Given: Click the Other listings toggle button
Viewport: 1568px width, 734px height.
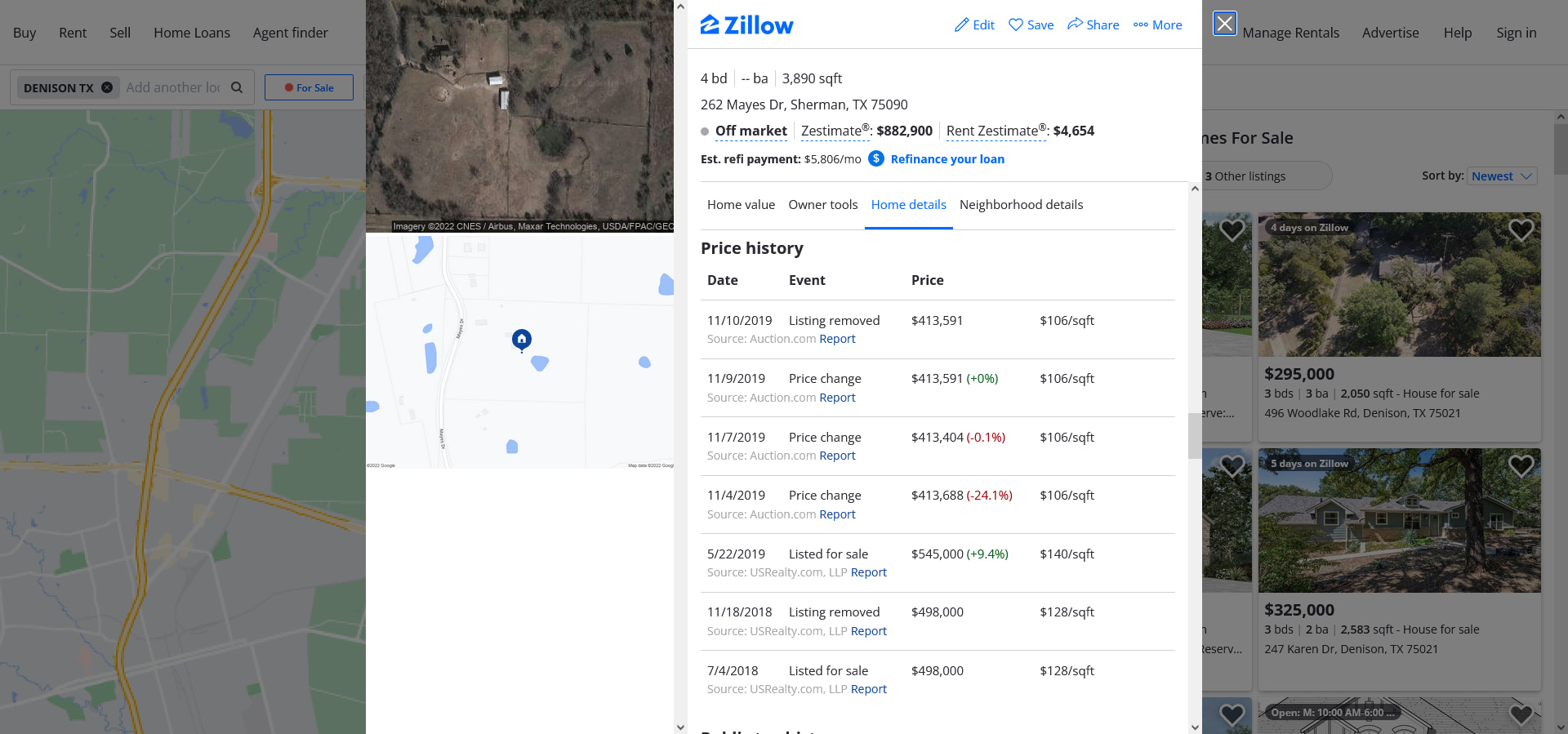Looking at the screenshot, I should pyautogui.click(x=1266, y=176).
